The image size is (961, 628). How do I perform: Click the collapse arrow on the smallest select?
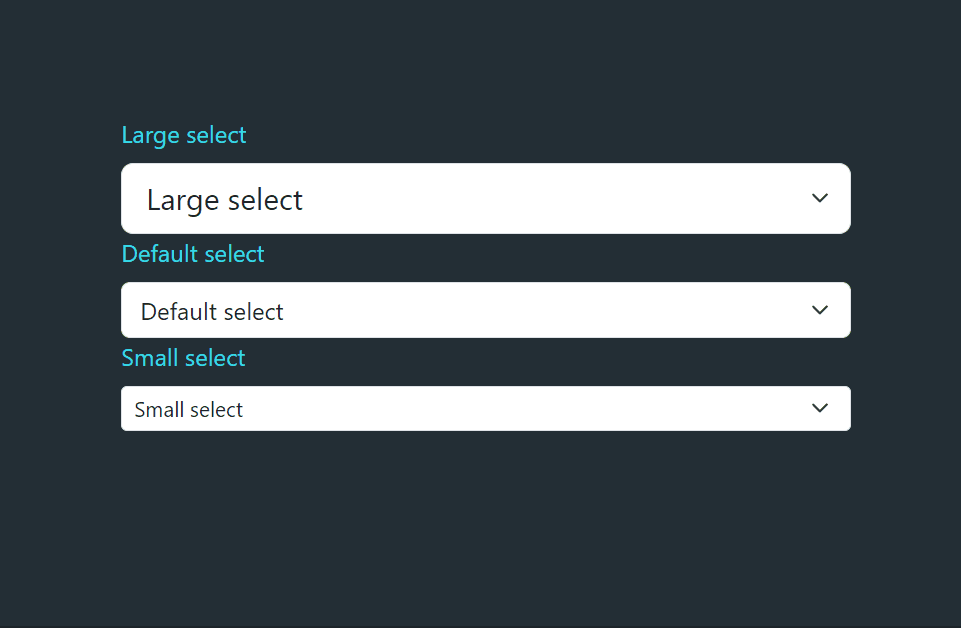click(x=819, y=408)
